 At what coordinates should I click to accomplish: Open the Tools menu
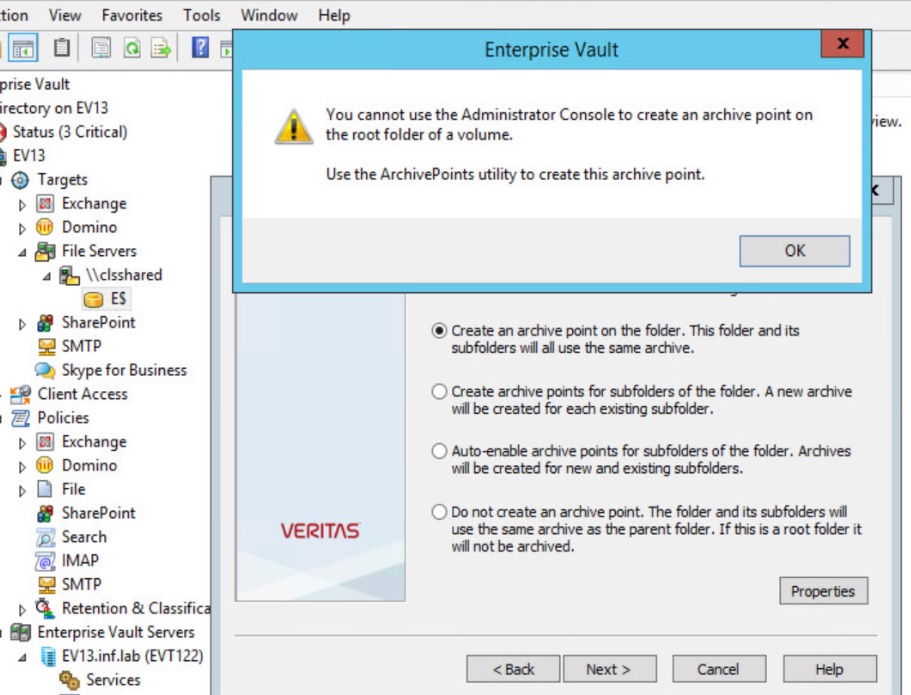pos(202,15)
